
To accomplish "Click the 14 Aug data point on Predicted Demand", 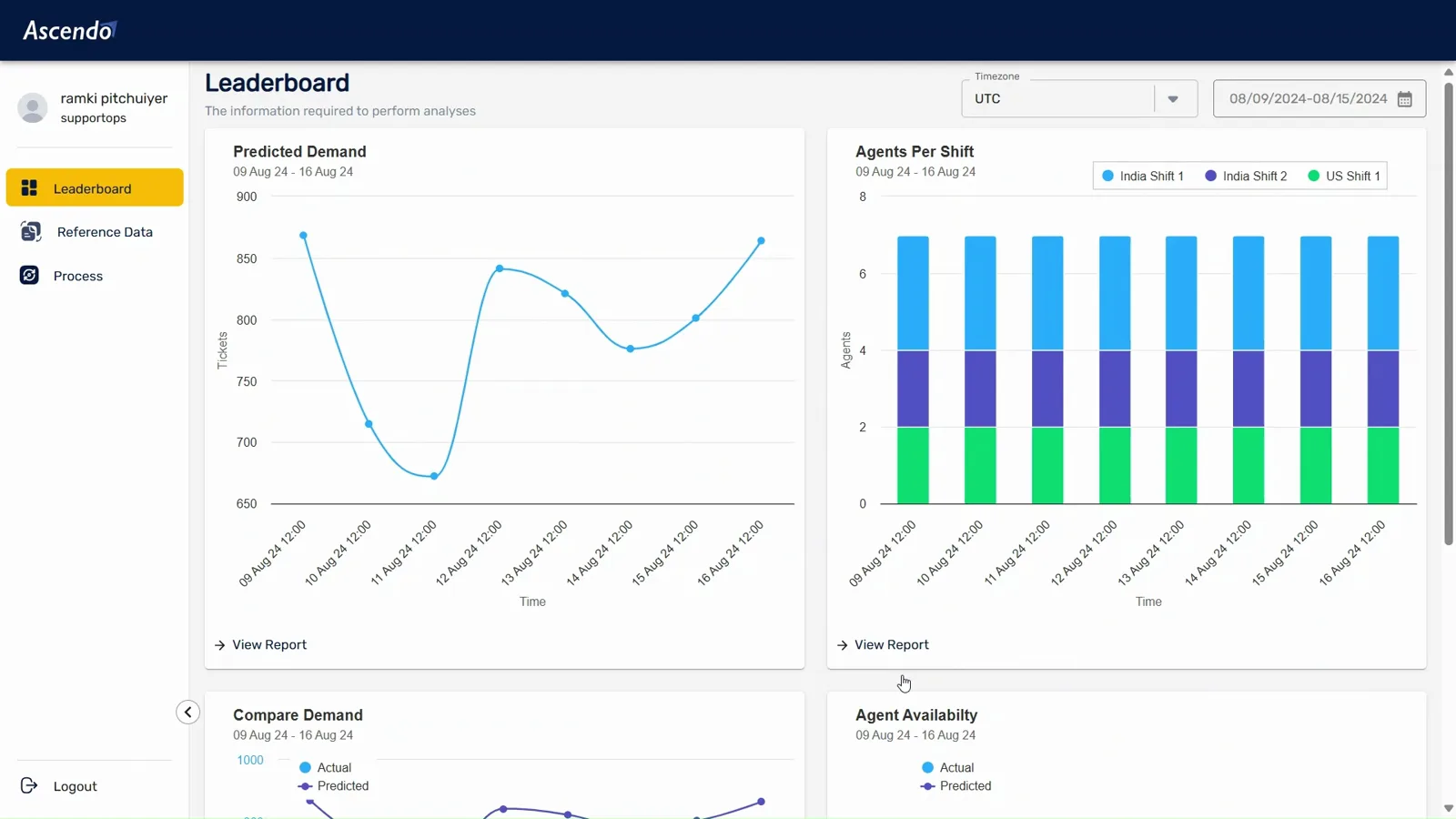I will coord(631,349).
